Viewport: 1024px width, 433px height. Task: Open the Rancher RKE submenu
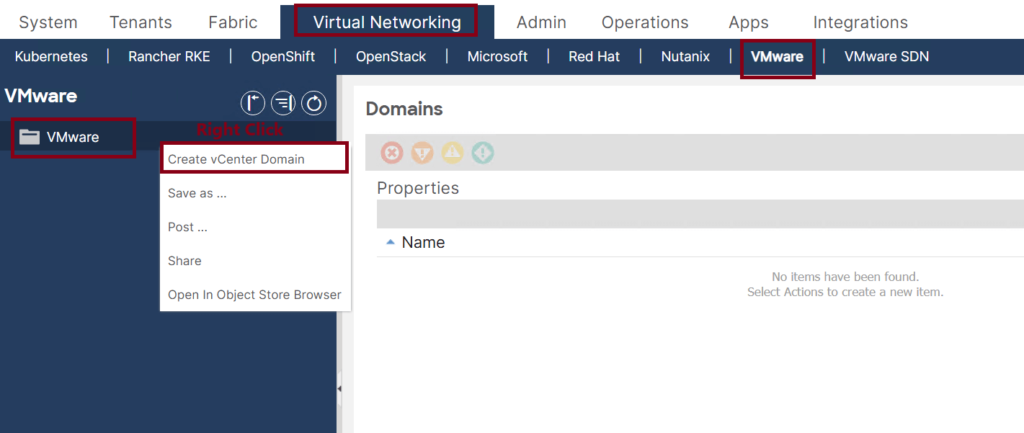pyautogui.click(x=169, y=57)
